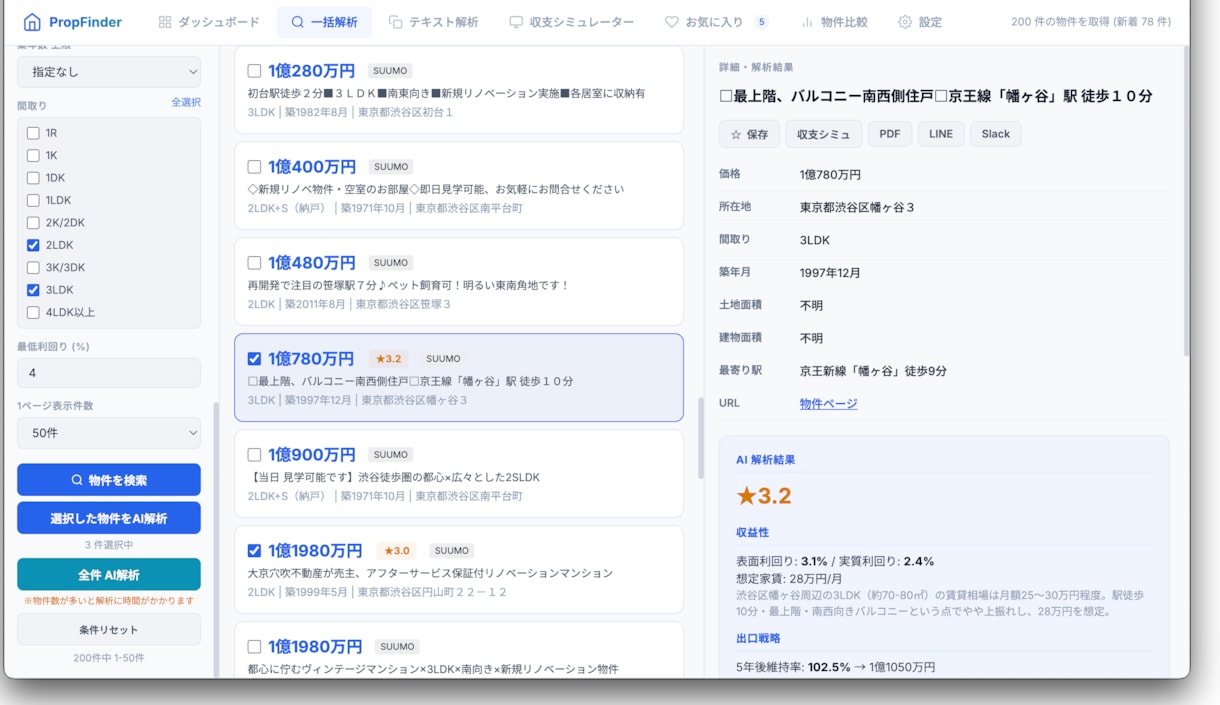Go to the お気に入り tab
This screenshot has width=1220, height=705.
717,22
